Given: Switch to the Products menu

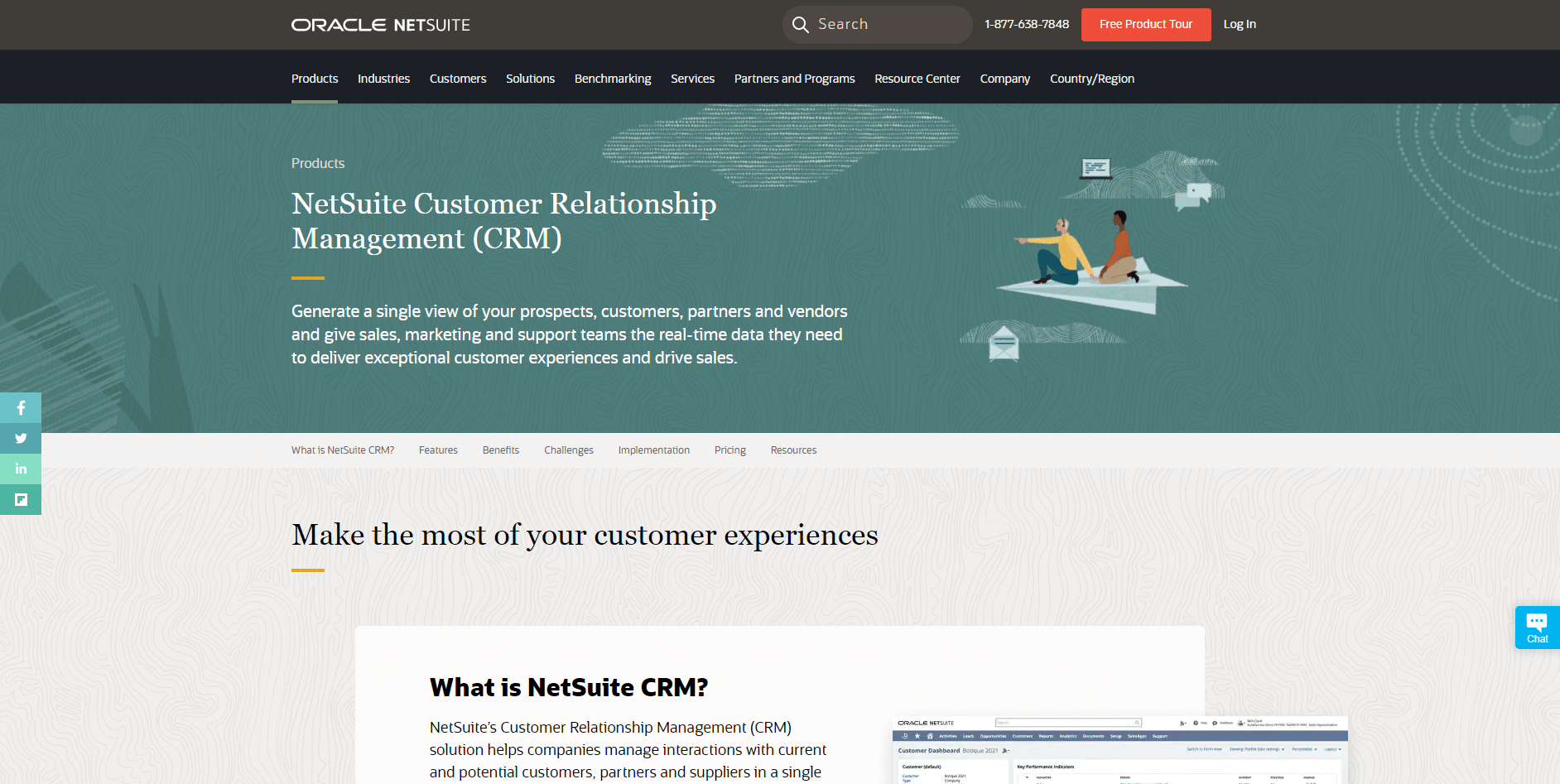Looking at the screenshot, I should (x=314, y=78).
